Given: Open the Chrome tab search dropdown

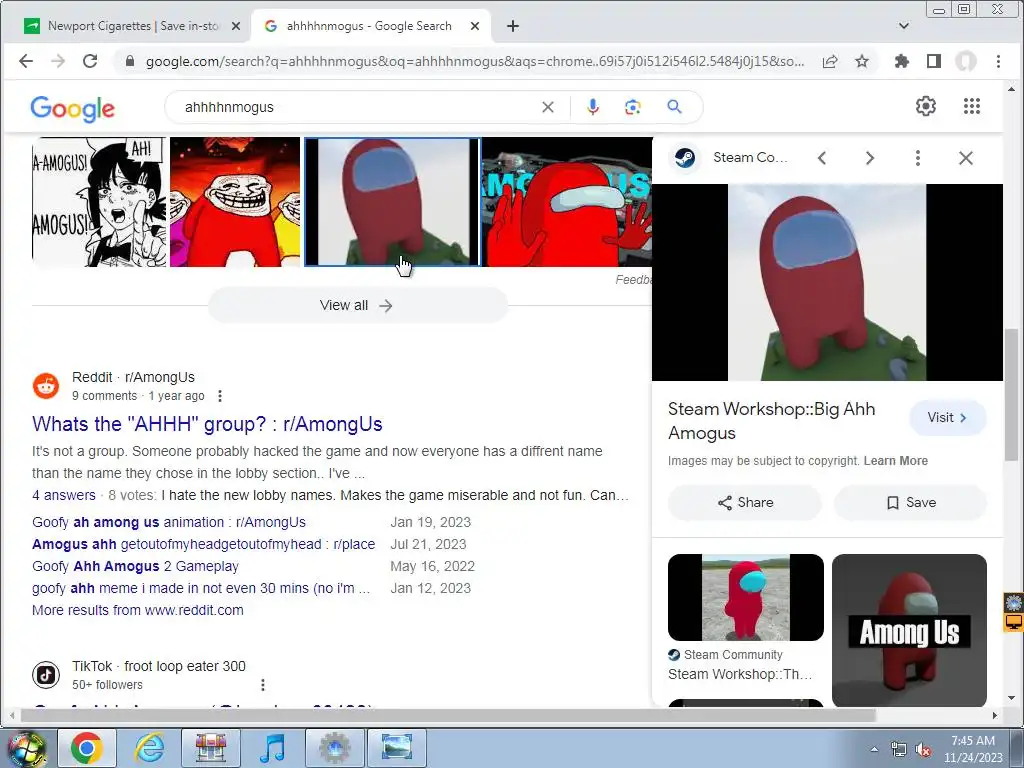Looking at the screenshot, I should tap(904, 26).
